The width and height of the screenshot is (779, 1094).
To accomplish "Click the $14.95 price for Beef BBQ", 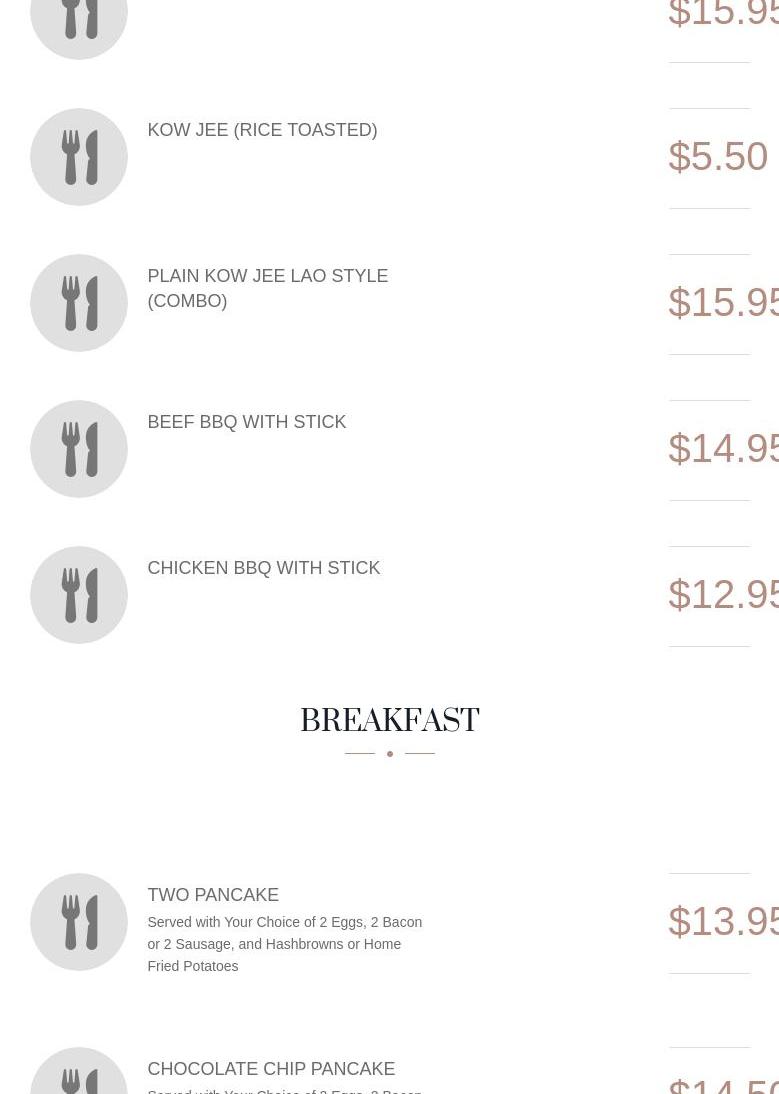I will pos(722,449).
